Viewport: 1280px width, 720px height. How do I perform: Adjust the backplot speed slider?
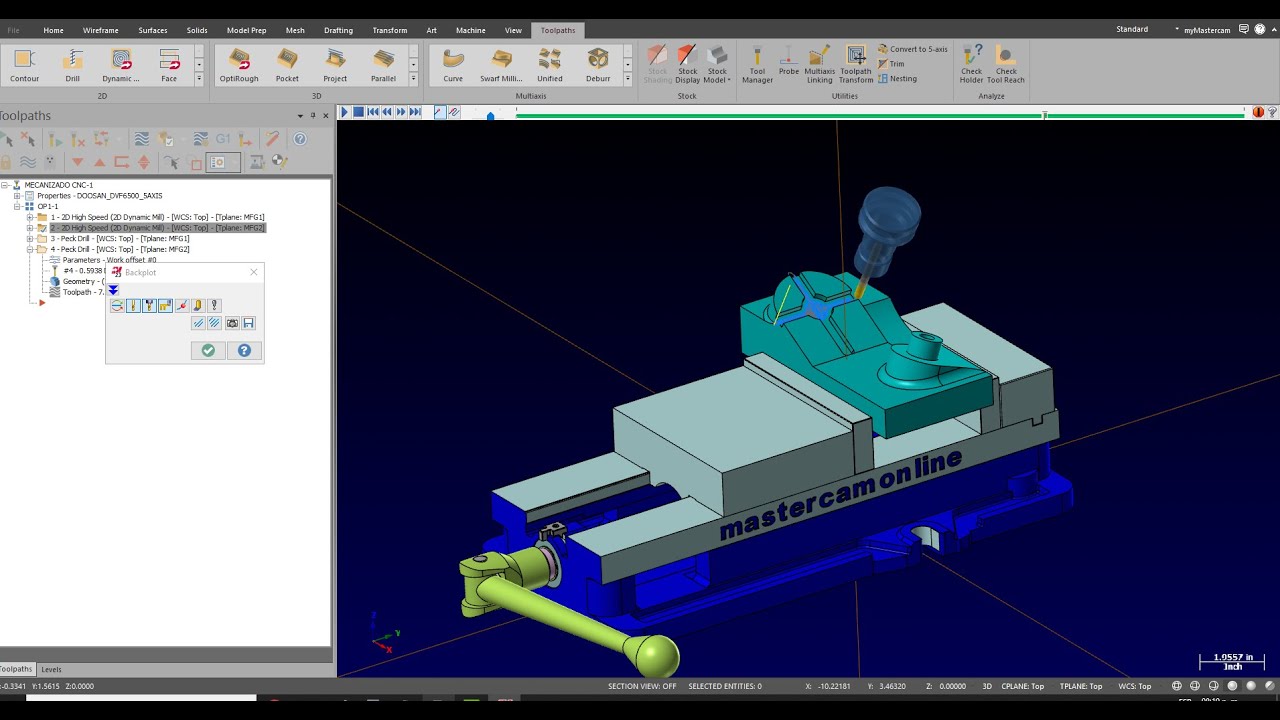tap(490, 115)
